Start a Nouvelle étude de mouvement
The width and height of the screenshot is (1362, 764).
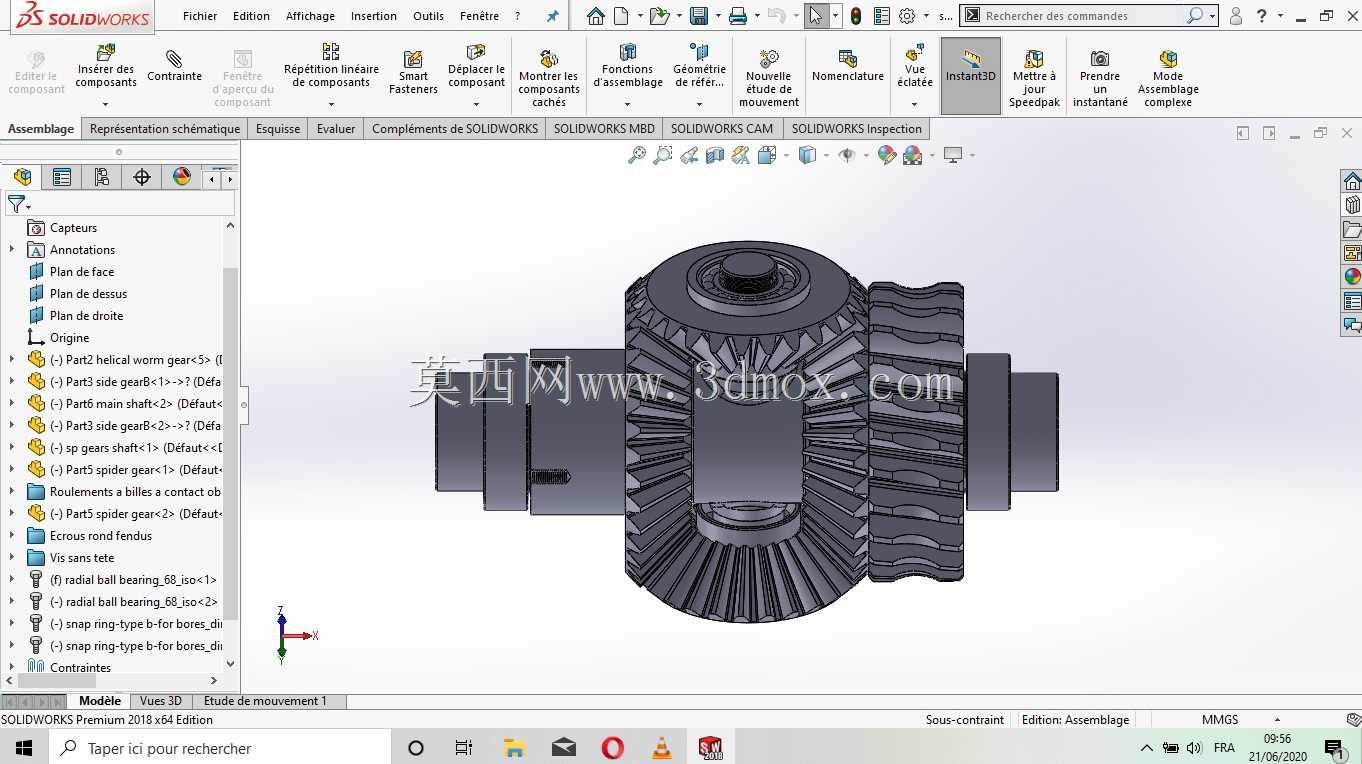pyautogui.click(x=769, y=78)
